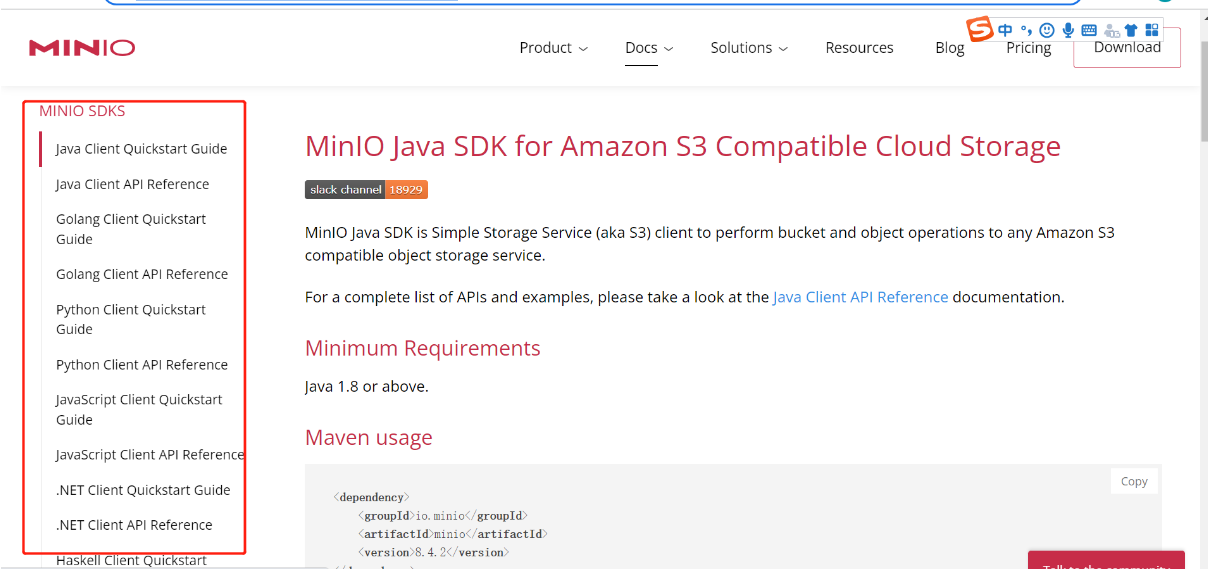The width and height of the screenshot is (1208, 569).
Task: Open Sogou skin shirt icon
Action: [1131, 30]
